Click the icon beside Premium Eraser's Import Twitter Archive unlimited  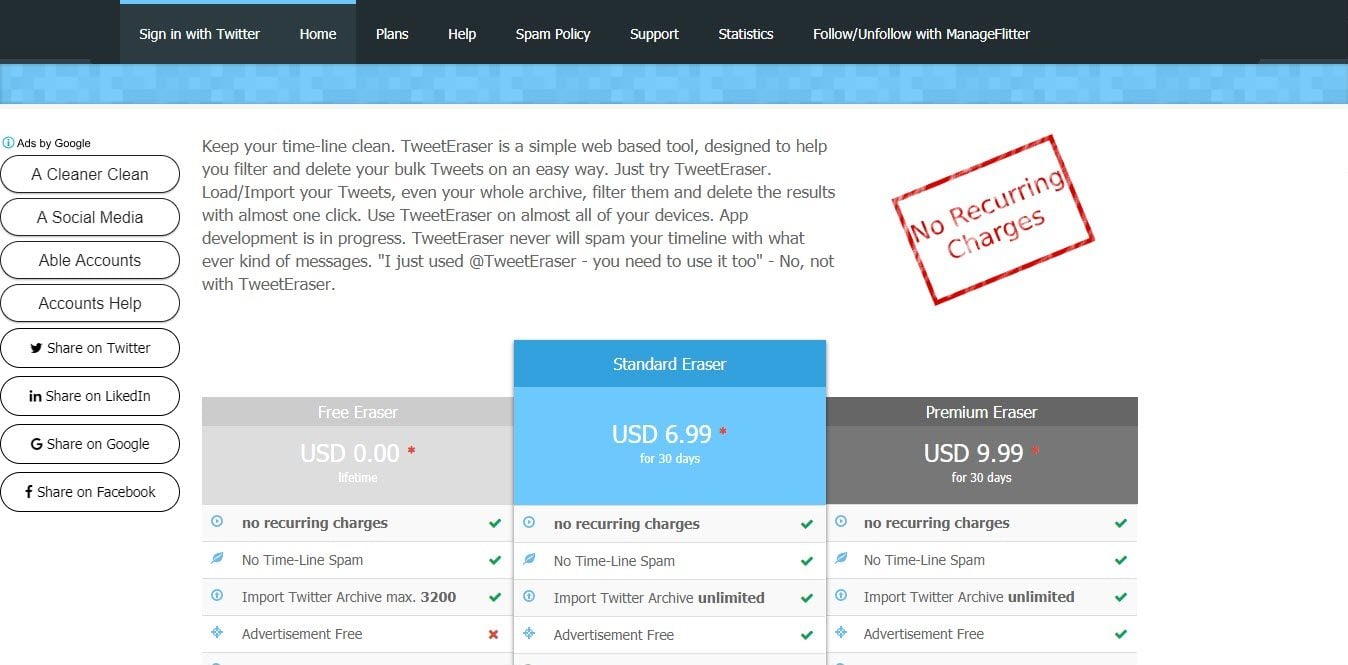pyautogui.click(x=841, y=596)
